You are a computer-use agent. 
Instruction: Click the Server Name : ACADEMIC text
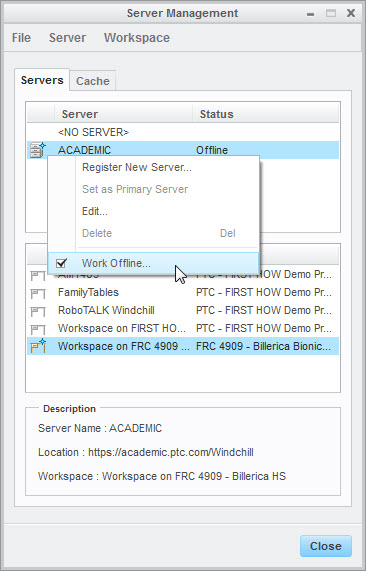point(100,428)
